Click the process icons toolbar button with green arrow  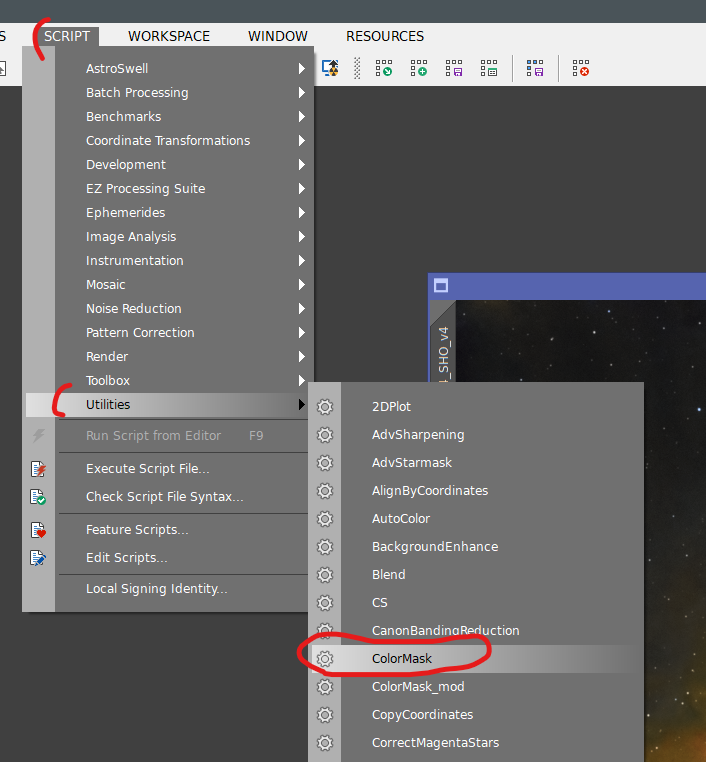[x=384, y=68]
